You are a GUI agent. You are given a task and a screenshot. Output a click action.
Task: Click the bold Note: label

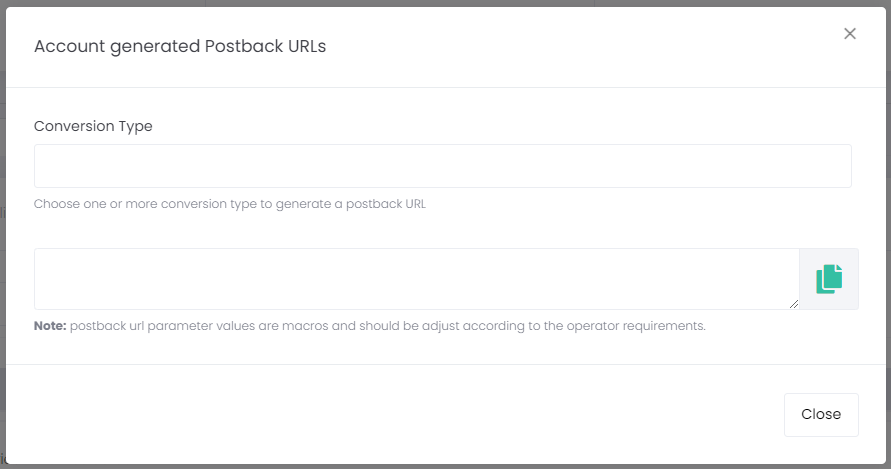point(50,326)
